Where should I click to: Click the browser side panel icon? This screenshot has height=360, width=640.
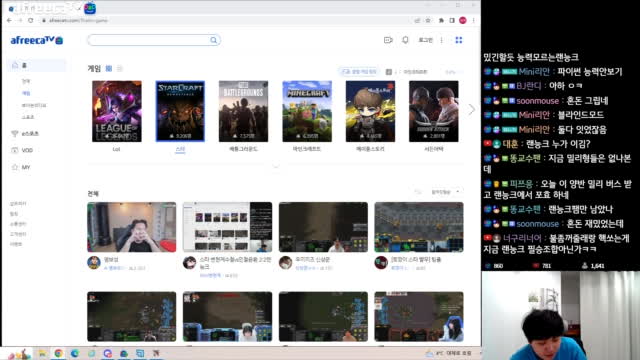click(x=452, y=20)
